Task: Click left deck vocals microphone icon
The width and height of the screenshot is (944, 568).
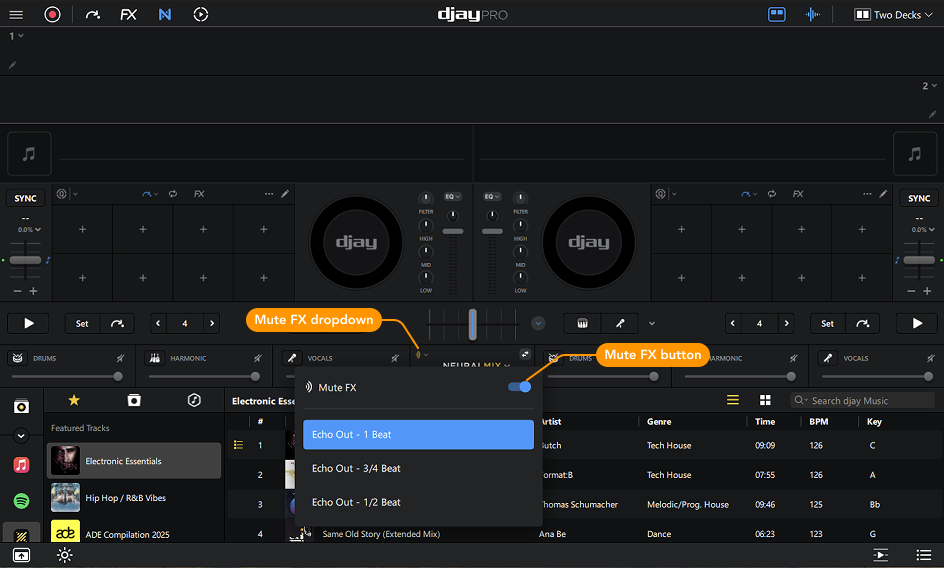Action: (x=292, y=358)
